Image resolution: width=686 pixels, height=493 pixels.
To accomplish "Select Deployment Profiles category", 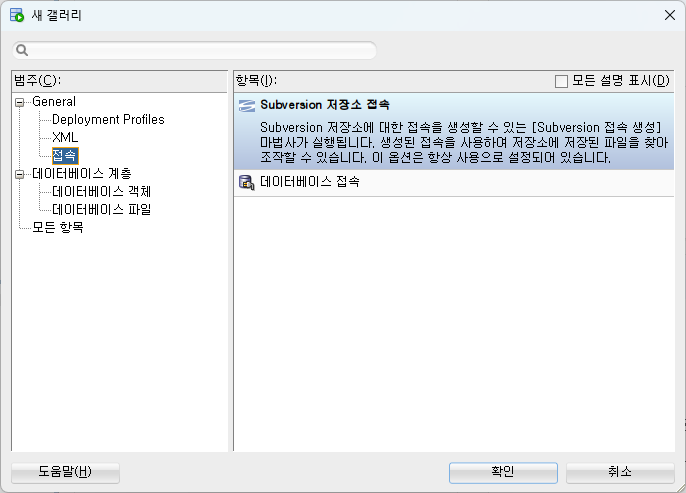I will pyautogui.click(x=108, y=119).
